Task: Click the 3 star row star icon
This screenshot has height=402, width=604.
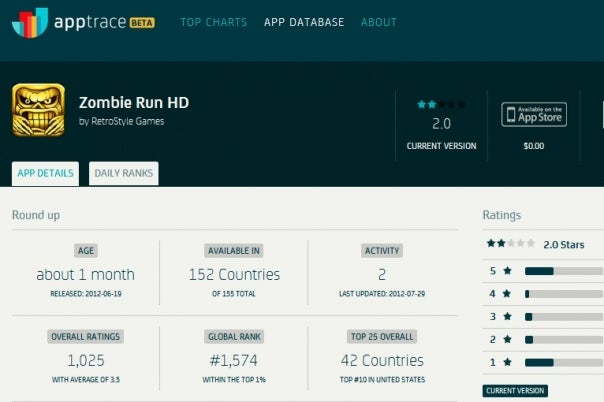Action: click(507, 317)
